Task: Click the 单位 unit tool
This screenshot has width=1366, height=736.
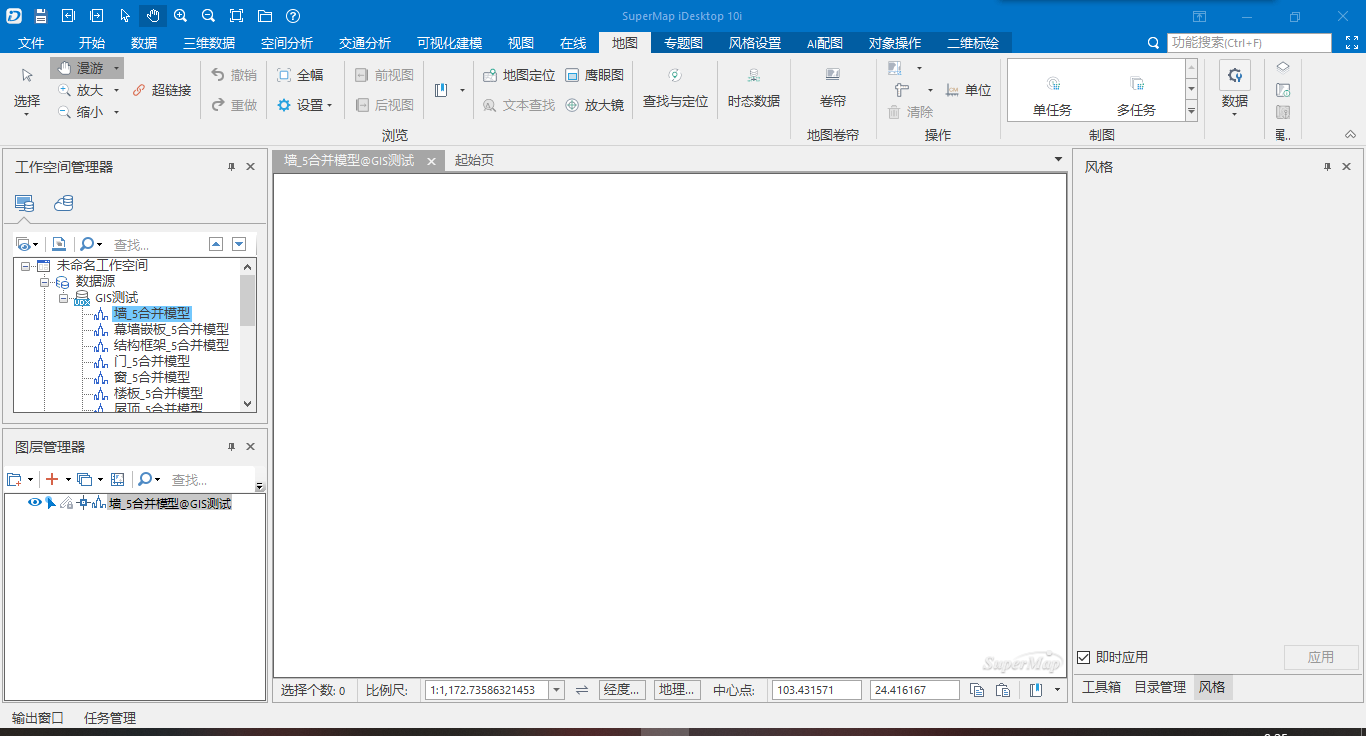Action: [968, 90]
